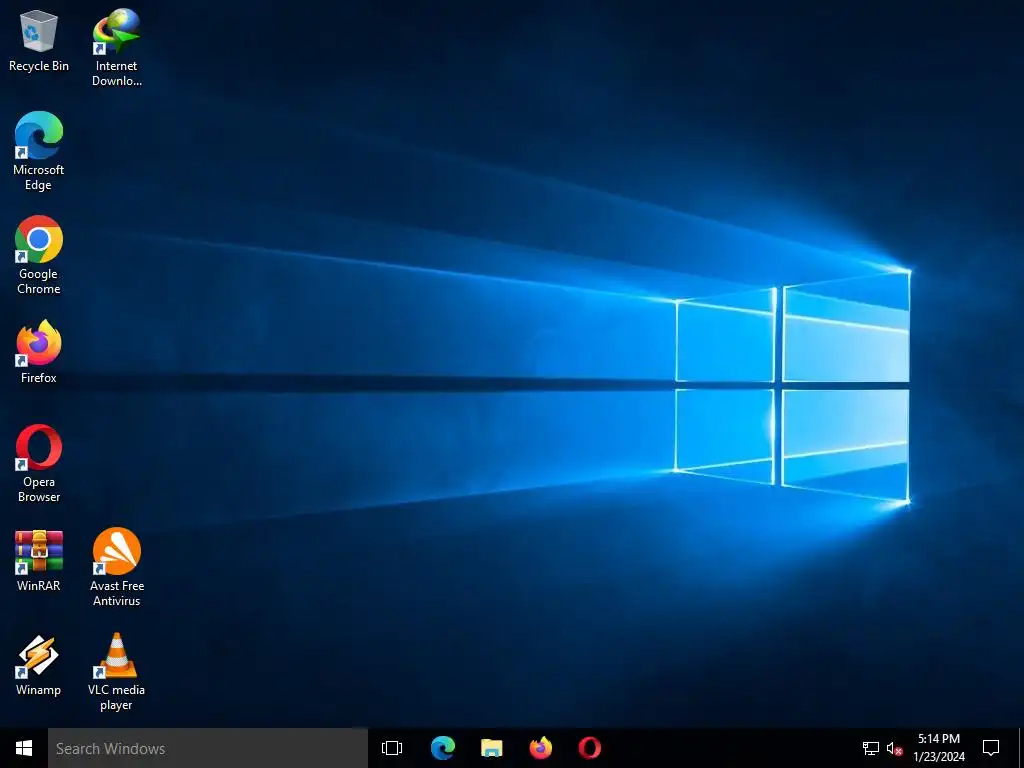Image resolution: width=1024 pixels, height=768 pixels.
Task: Open Task View from the taskbar
Action: (x=392, y=748)
